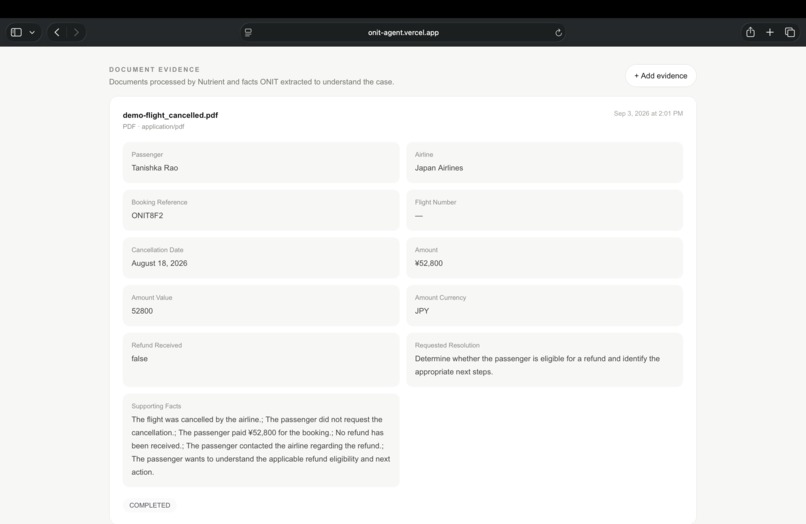The image size is (806, 524).
Task: Select cancellation date August 18, 2026
Action: click(x=159, y=263)
